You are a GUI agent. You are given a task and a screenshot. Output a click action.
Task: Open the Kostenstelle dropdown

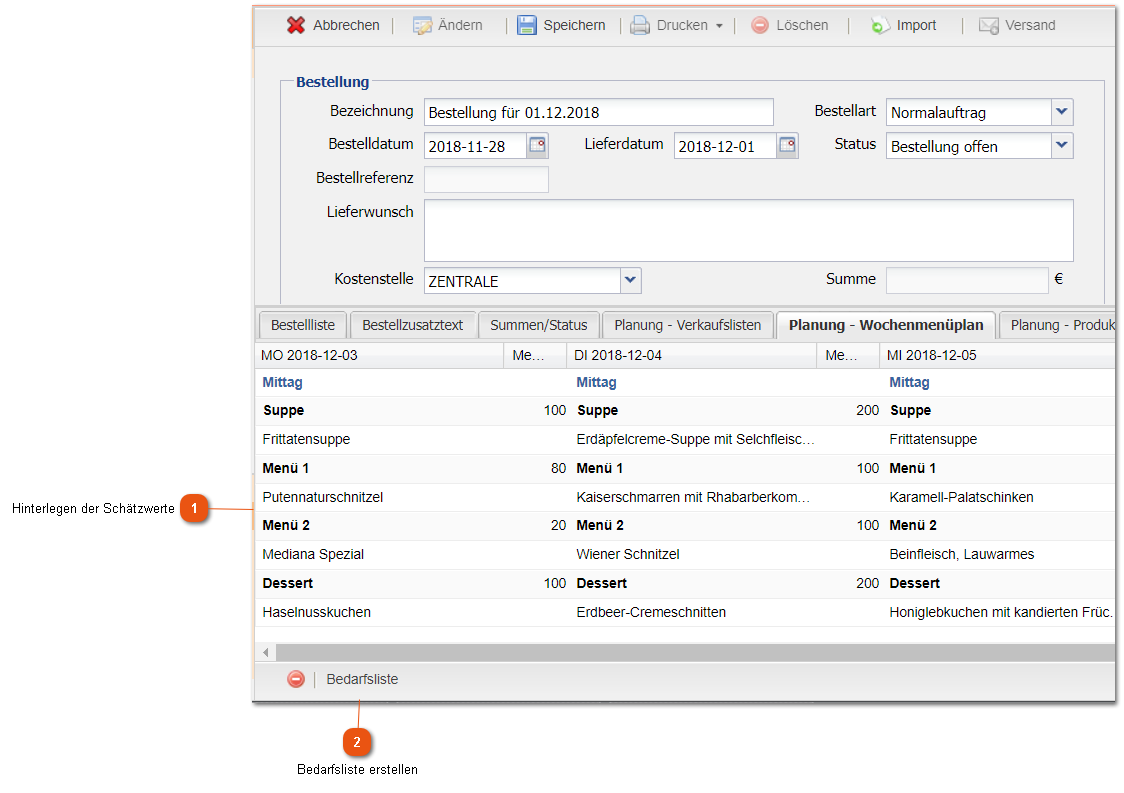[630, 280]
